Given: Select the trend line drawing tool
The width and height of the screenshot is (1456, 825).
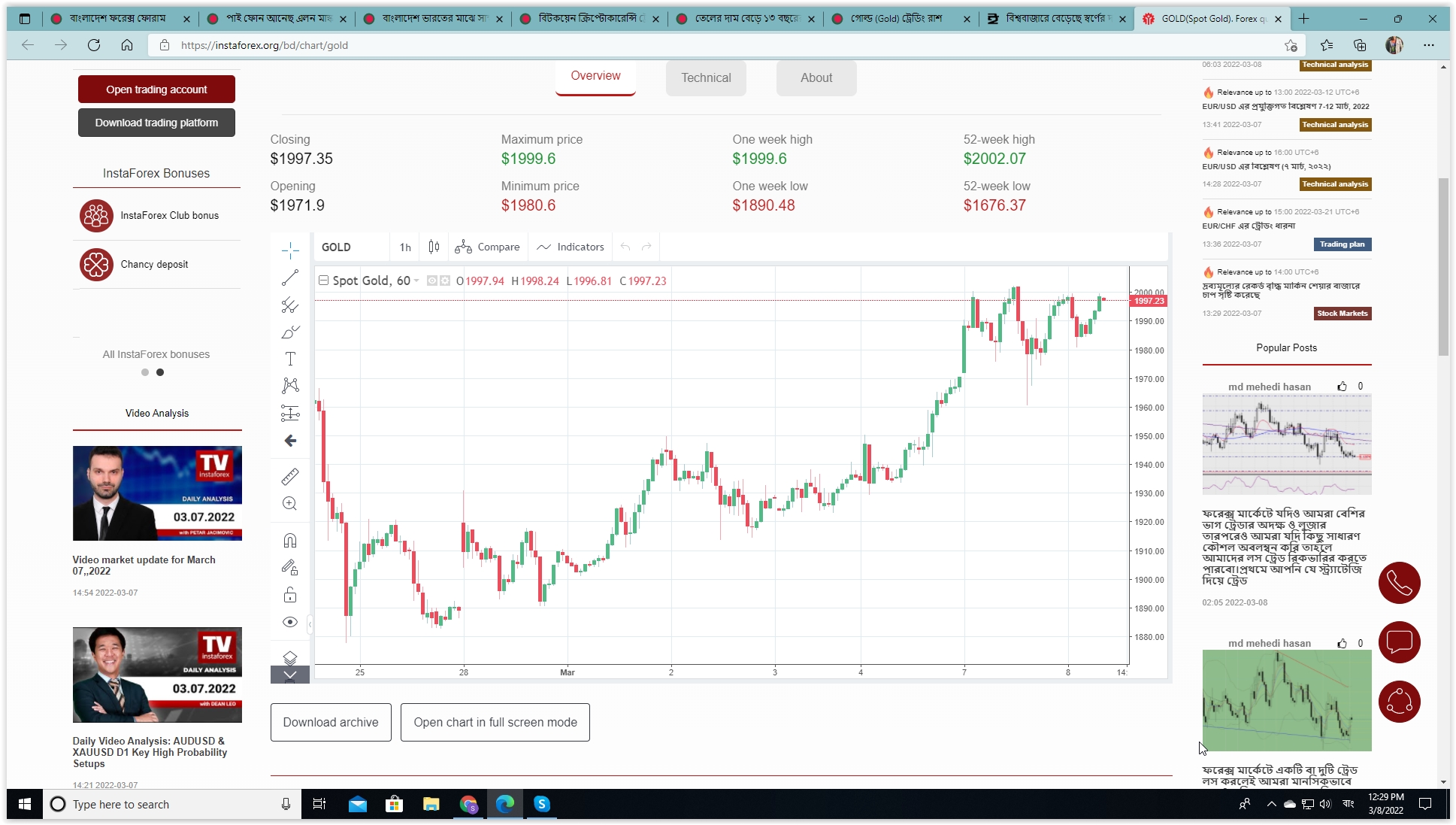Looking at the screenshot, I should point(290,278).
